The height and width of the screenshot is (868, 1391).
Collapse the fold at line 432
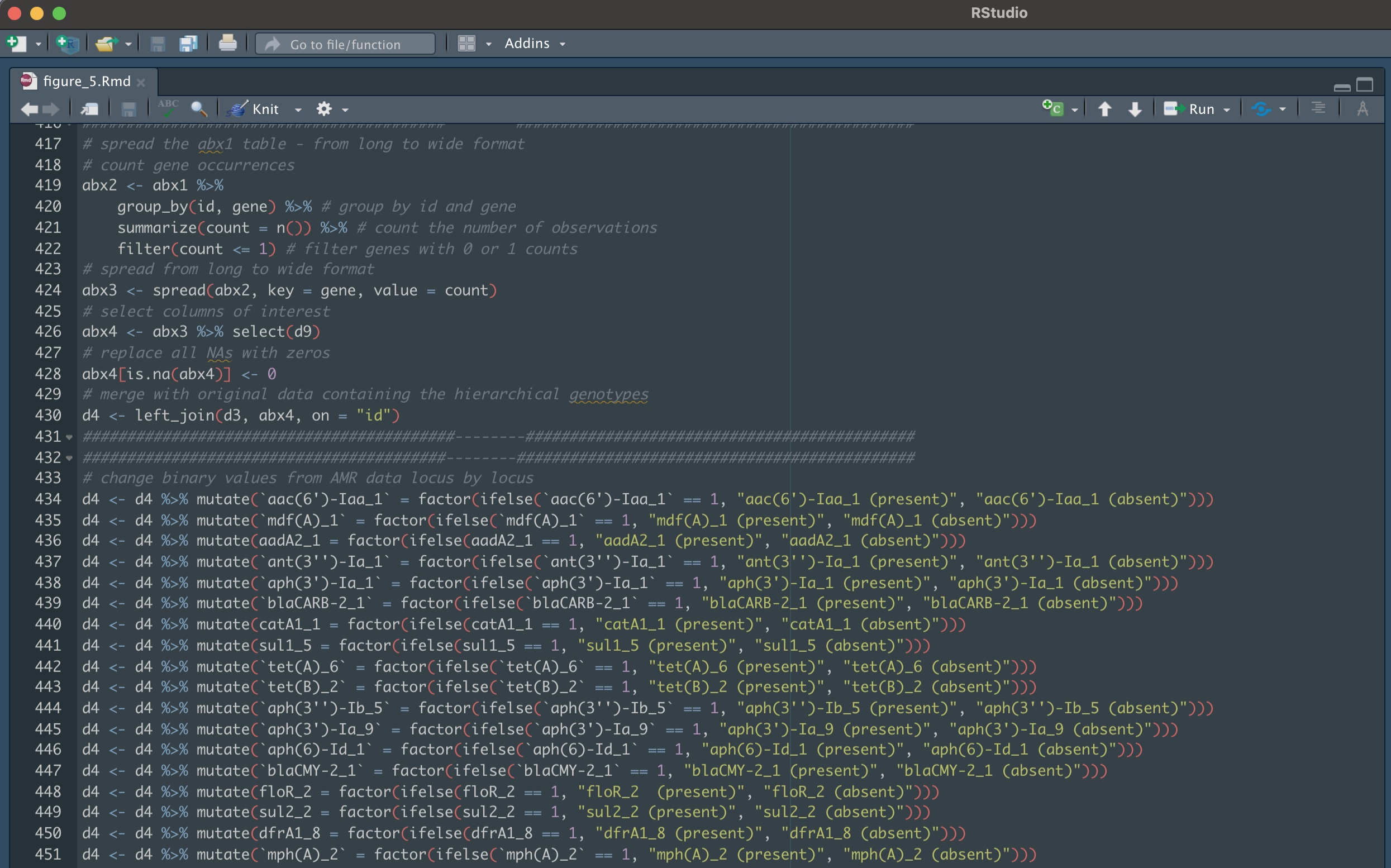tap(69, 458)
